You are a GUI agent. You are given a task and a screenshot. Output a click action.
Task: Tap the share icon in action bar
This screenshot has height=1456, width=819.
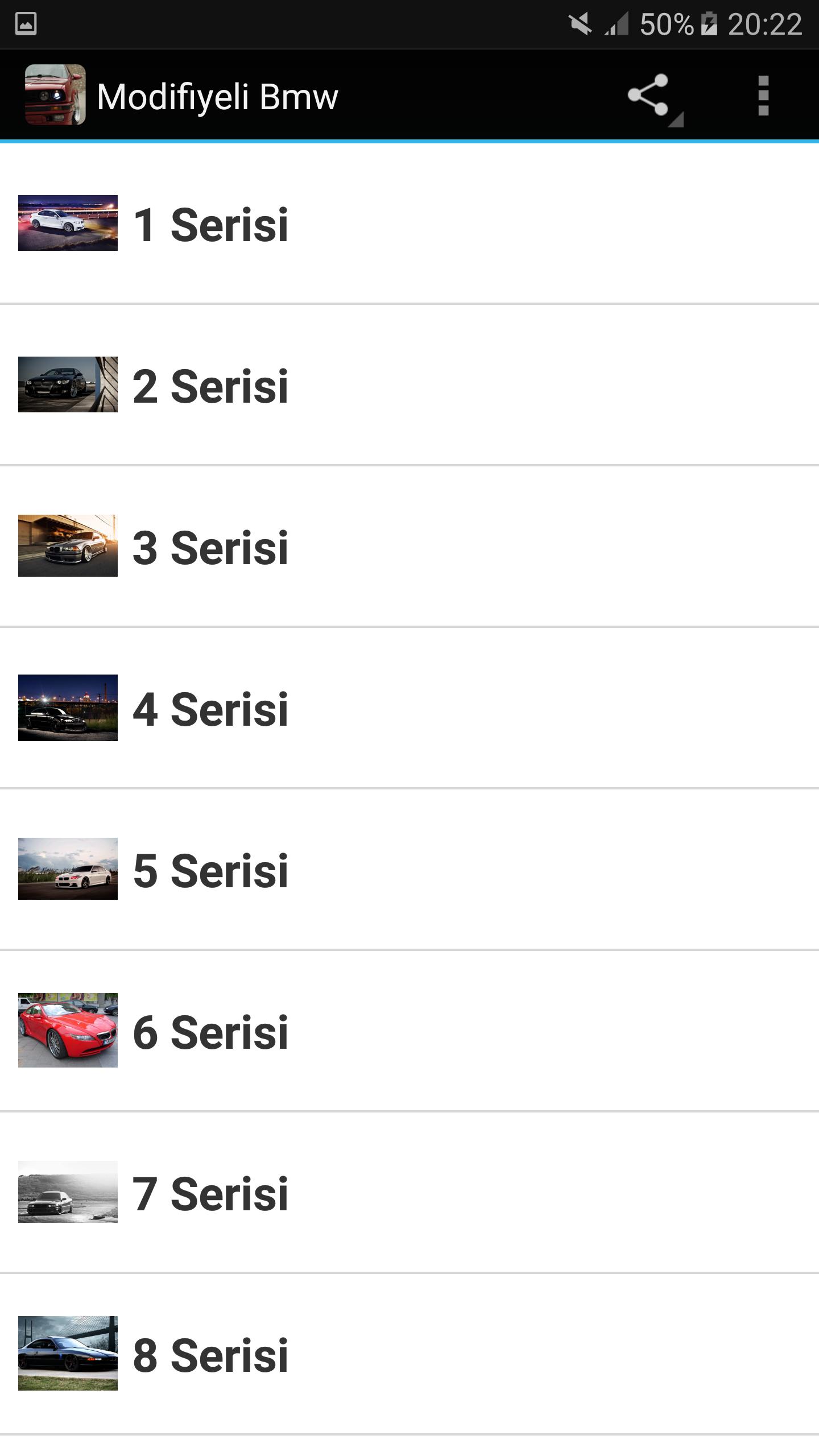[648, 96]
